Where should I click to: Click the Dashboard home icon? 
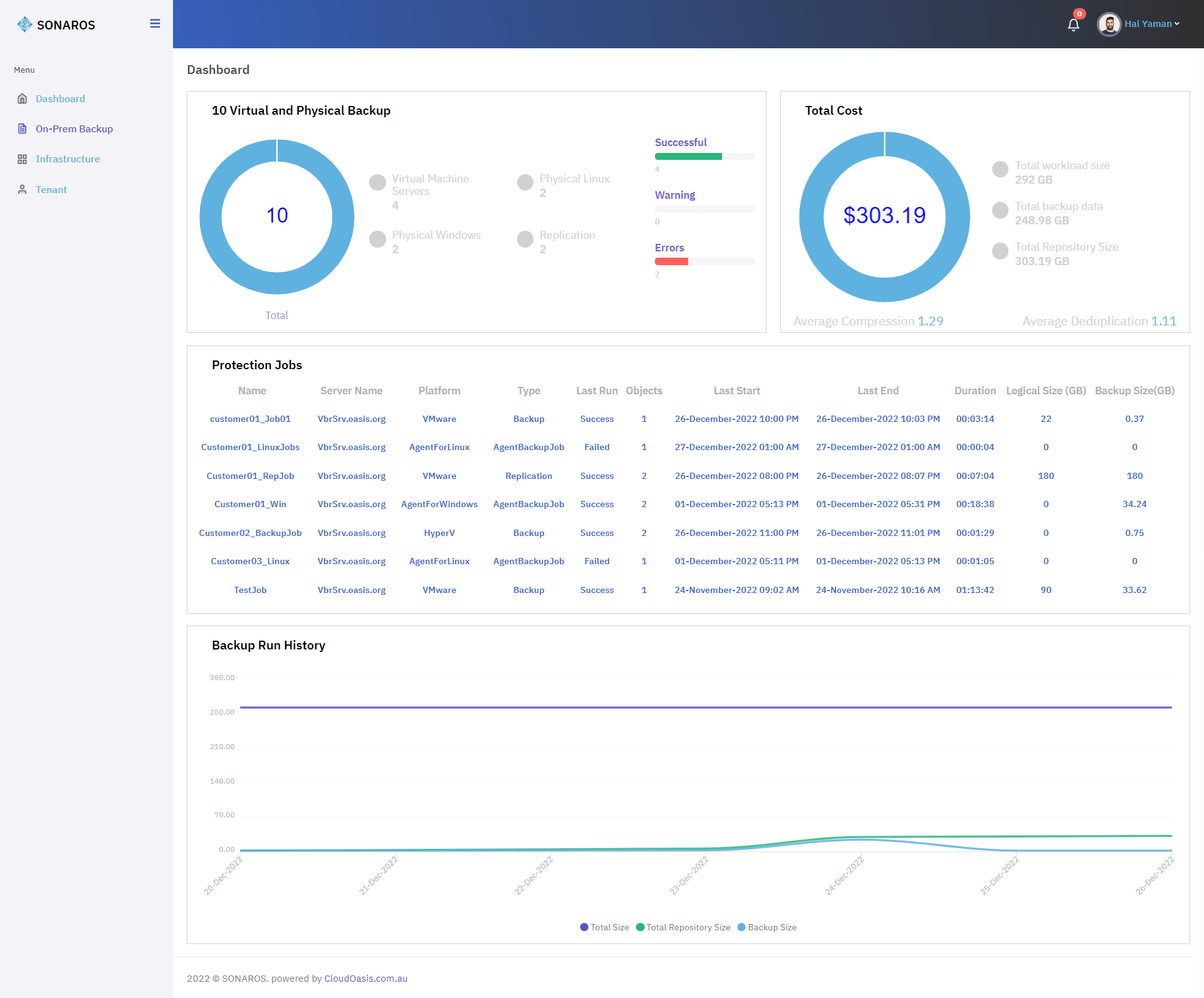[x=23, y=98]
